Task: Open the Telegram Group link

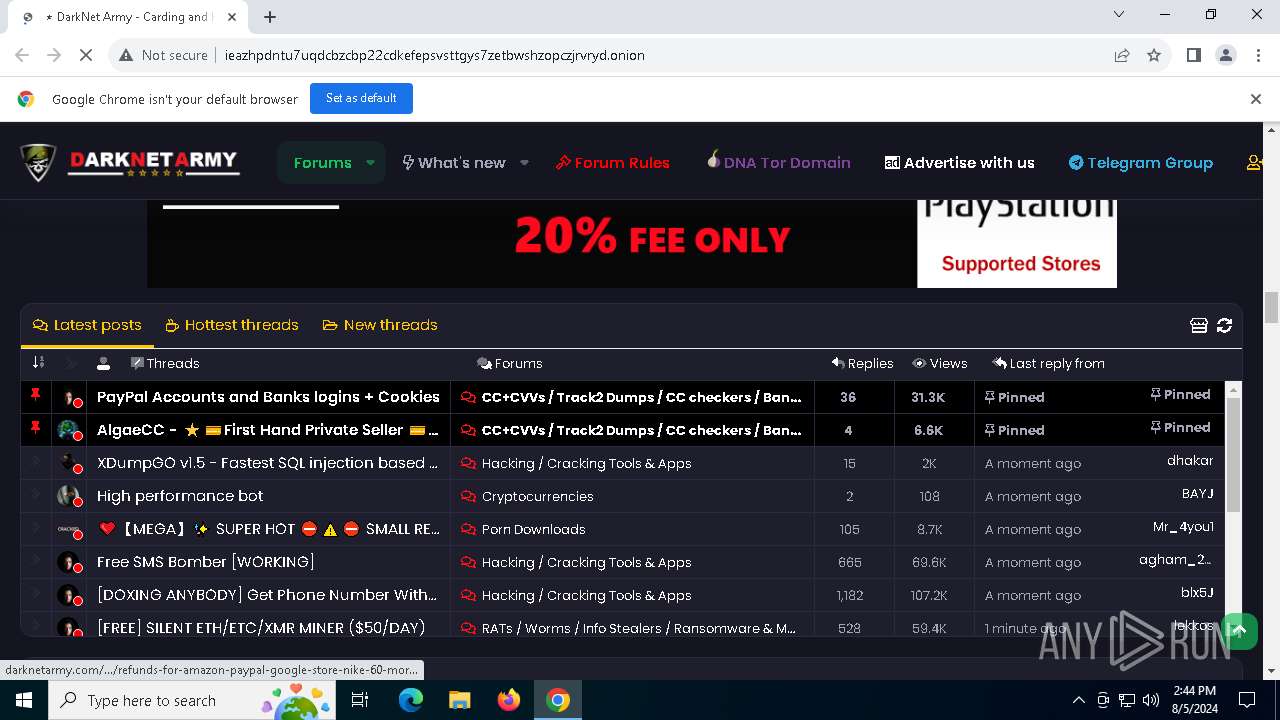Action: coord(1140,162)
